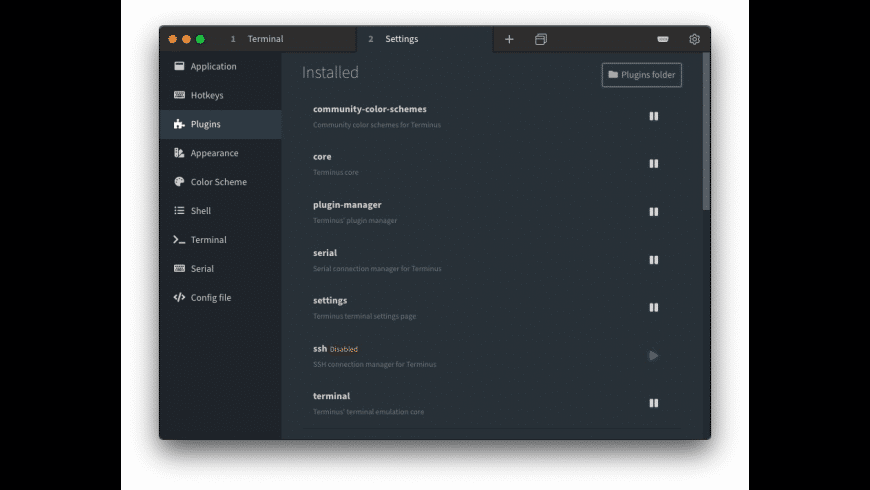
Task: Click the "Terminus' terminal emulation core" description
Action: point(368,412)
